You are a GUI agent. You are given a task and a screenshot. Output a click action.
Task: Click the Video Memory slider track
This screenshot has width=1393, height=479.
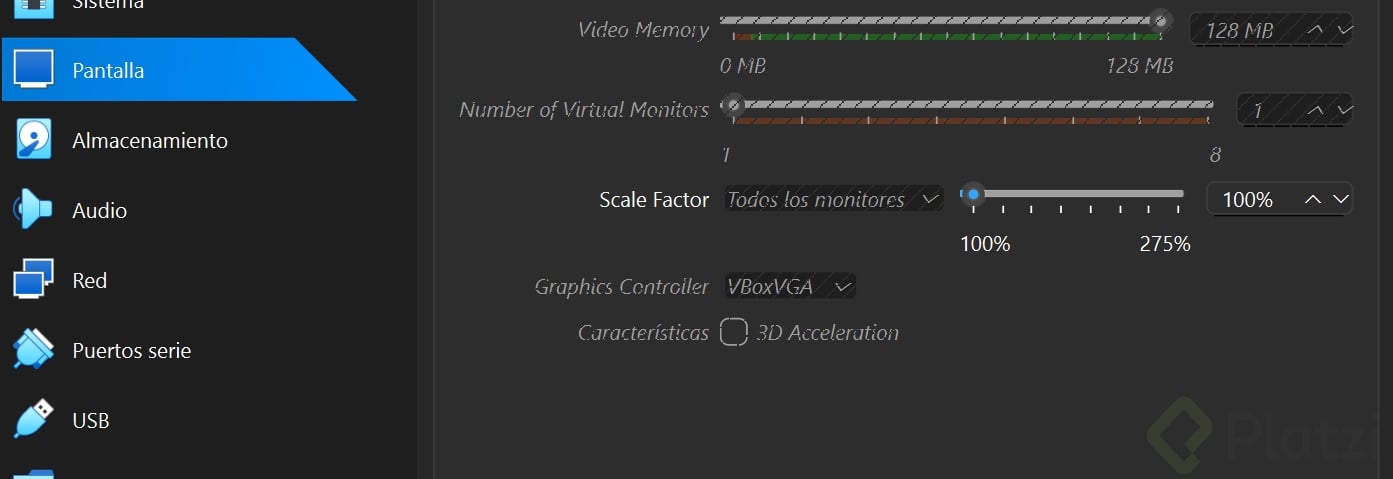[x=940, y=20]
